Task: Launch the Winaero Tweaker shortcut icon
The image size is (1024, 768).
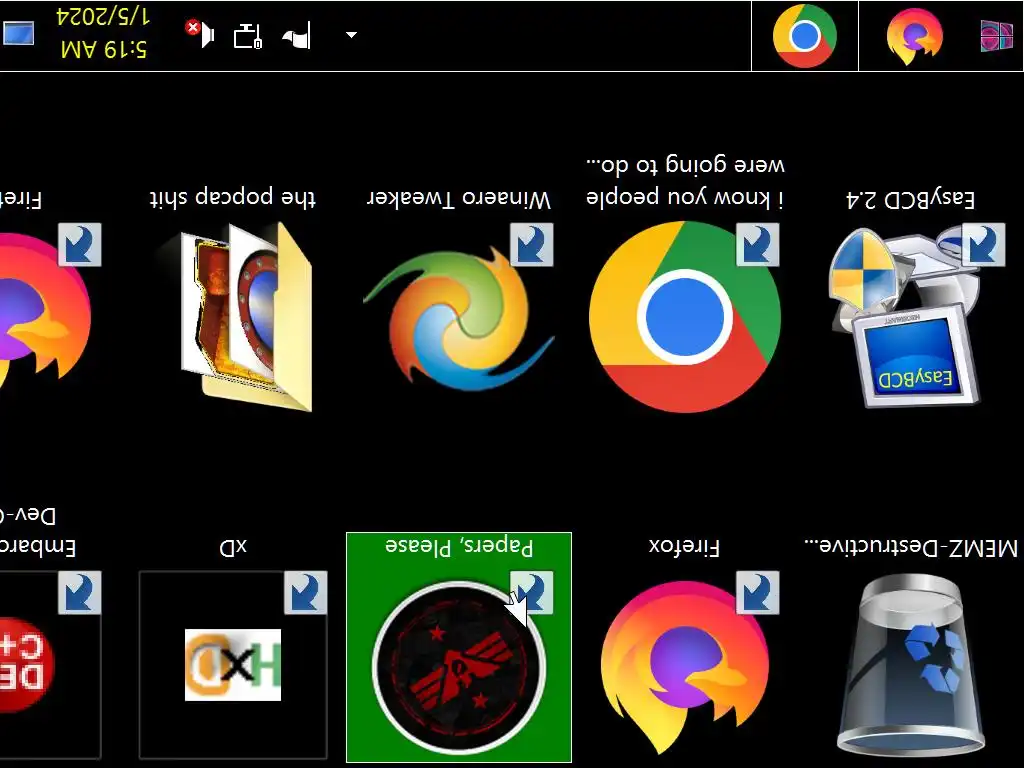Action: (458, 317)
